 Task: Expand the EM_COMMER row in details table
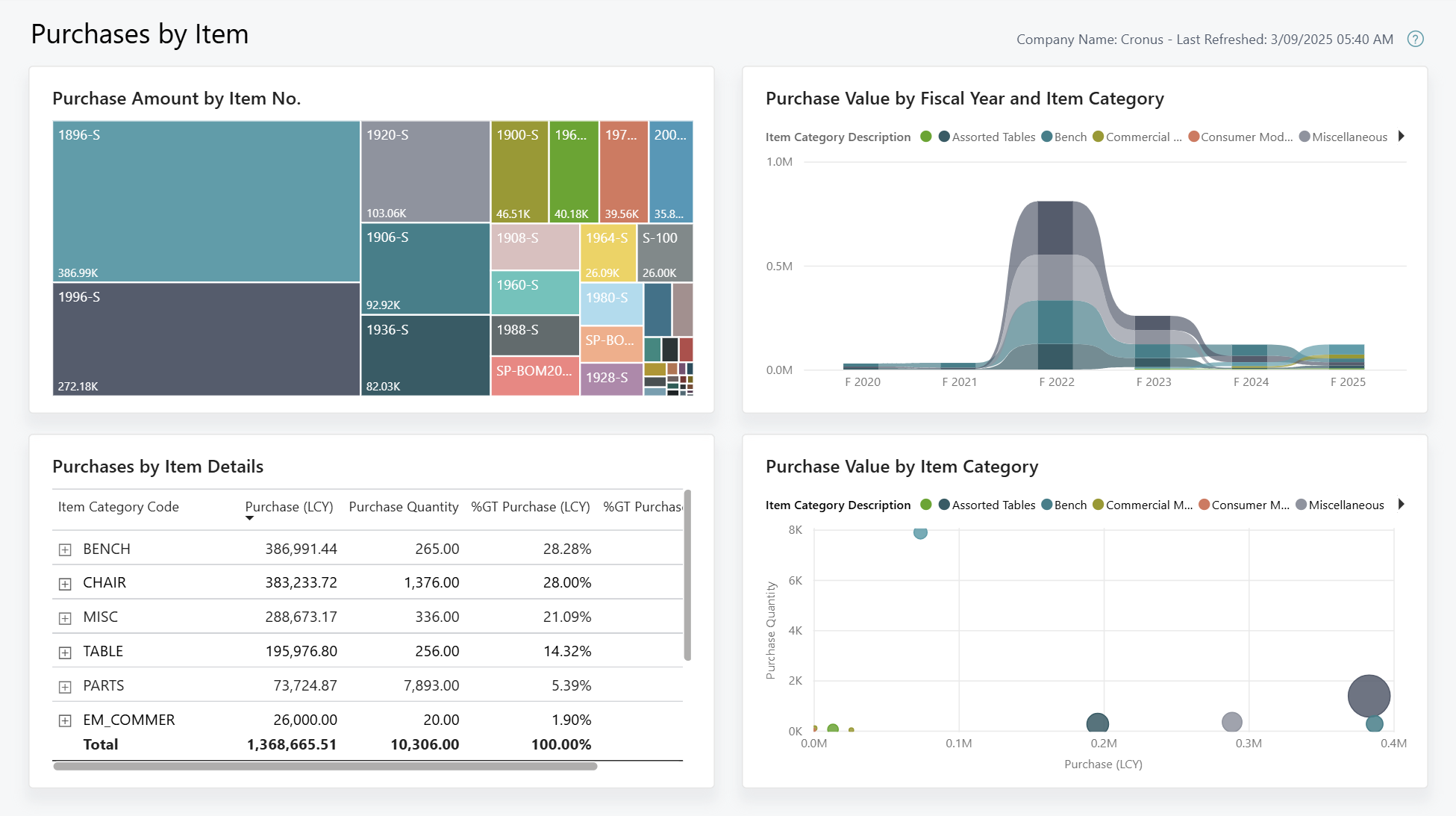(64, 720)
